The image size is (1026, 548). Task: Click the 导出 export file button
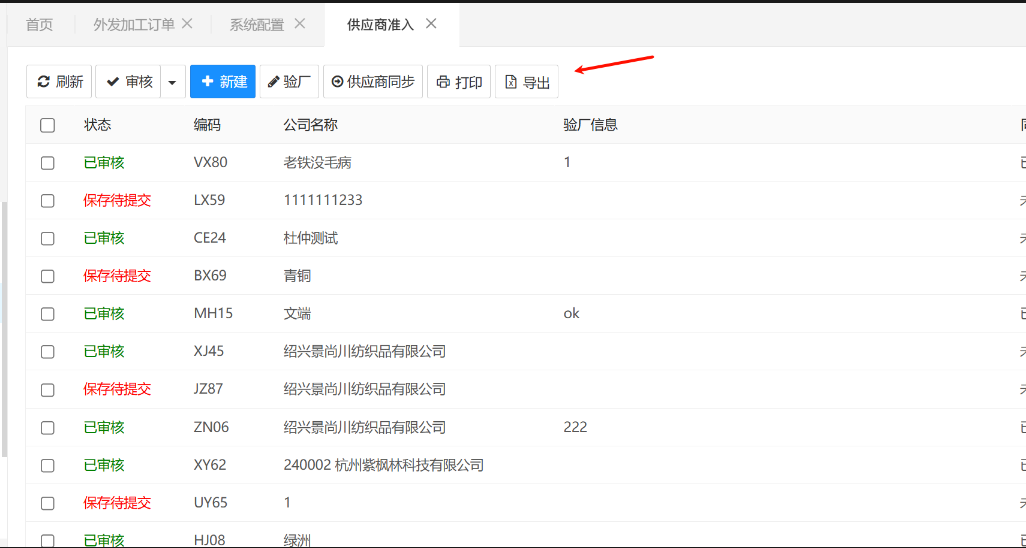pyautogui.click(x=527, y=82)
